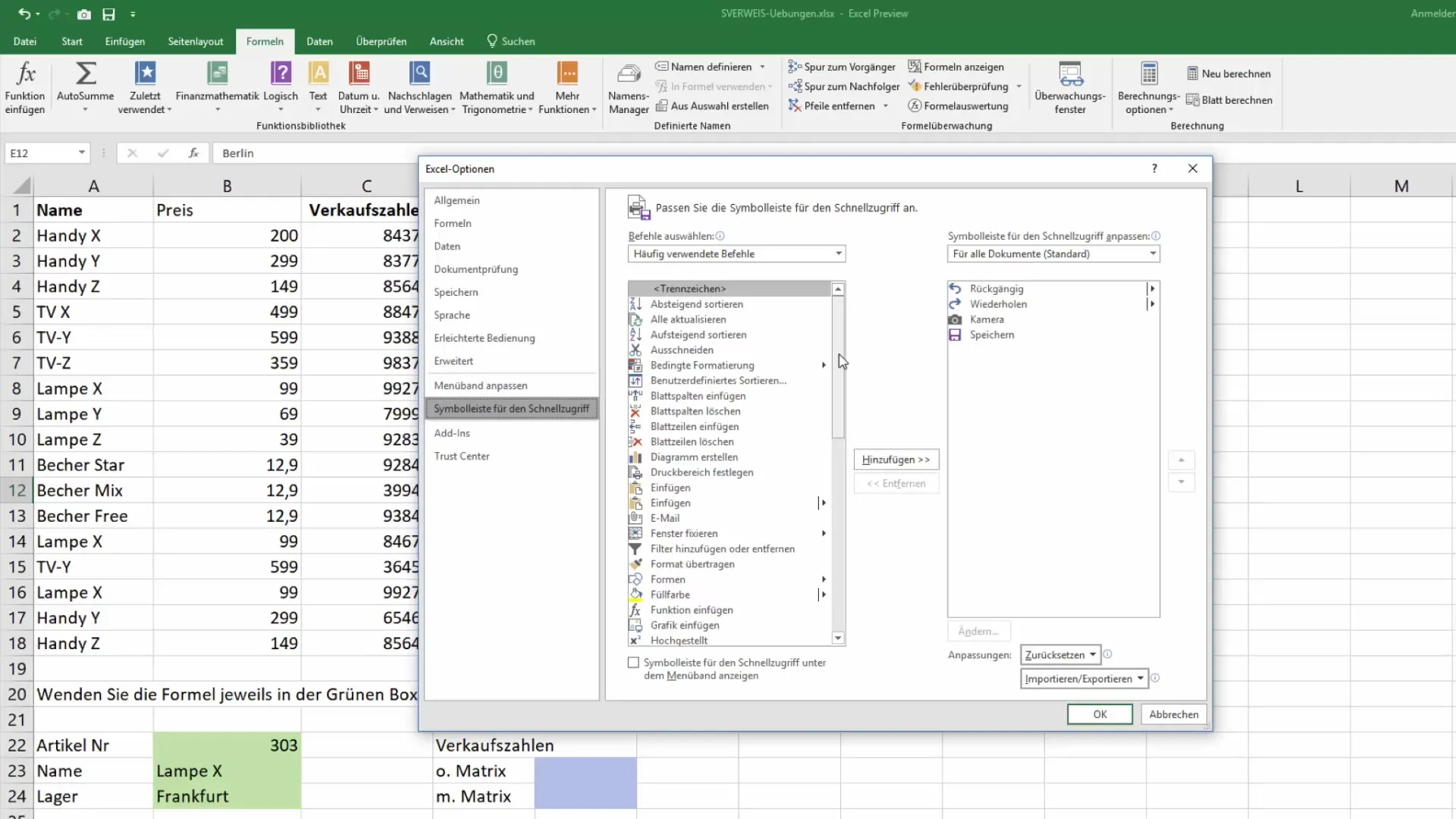Switch to the Einfügen tab

click(125, 42)
